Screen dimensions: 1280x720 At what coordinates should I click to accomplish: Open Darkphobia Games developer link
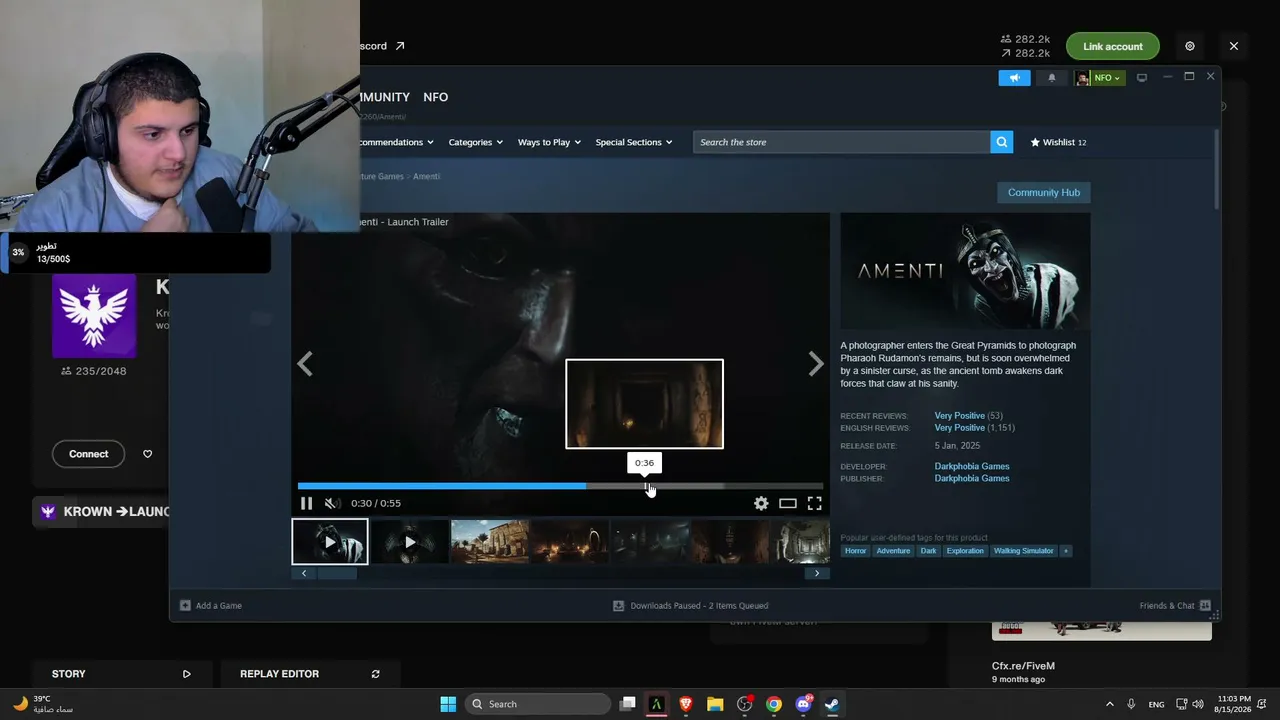pyautogui.click(x=972, y=466)
